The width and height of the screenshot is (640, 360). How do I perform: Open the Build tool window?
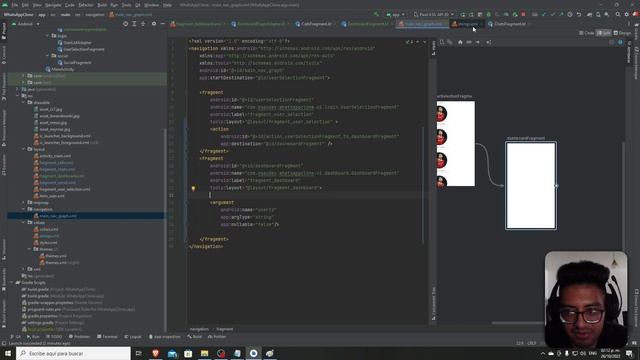pyautogui.click(x=195, y=337)
